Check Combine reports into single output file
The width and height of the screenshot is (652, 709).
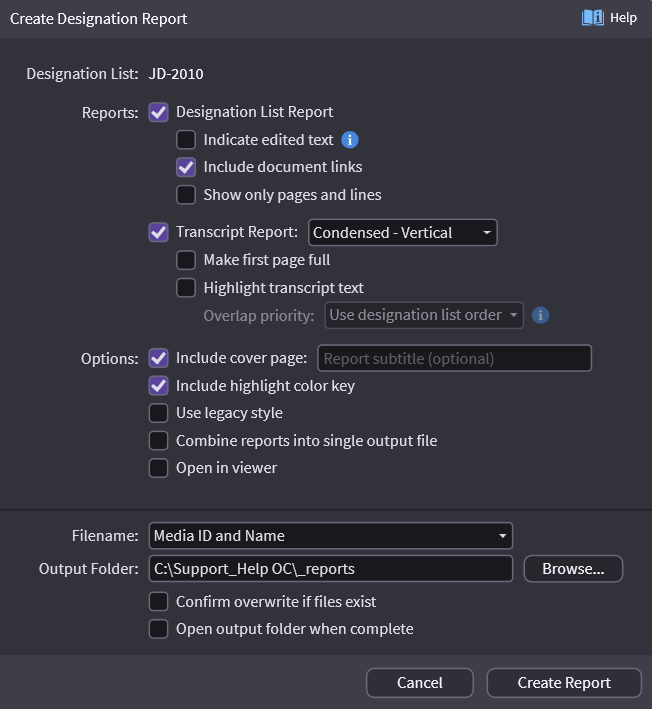158,440
